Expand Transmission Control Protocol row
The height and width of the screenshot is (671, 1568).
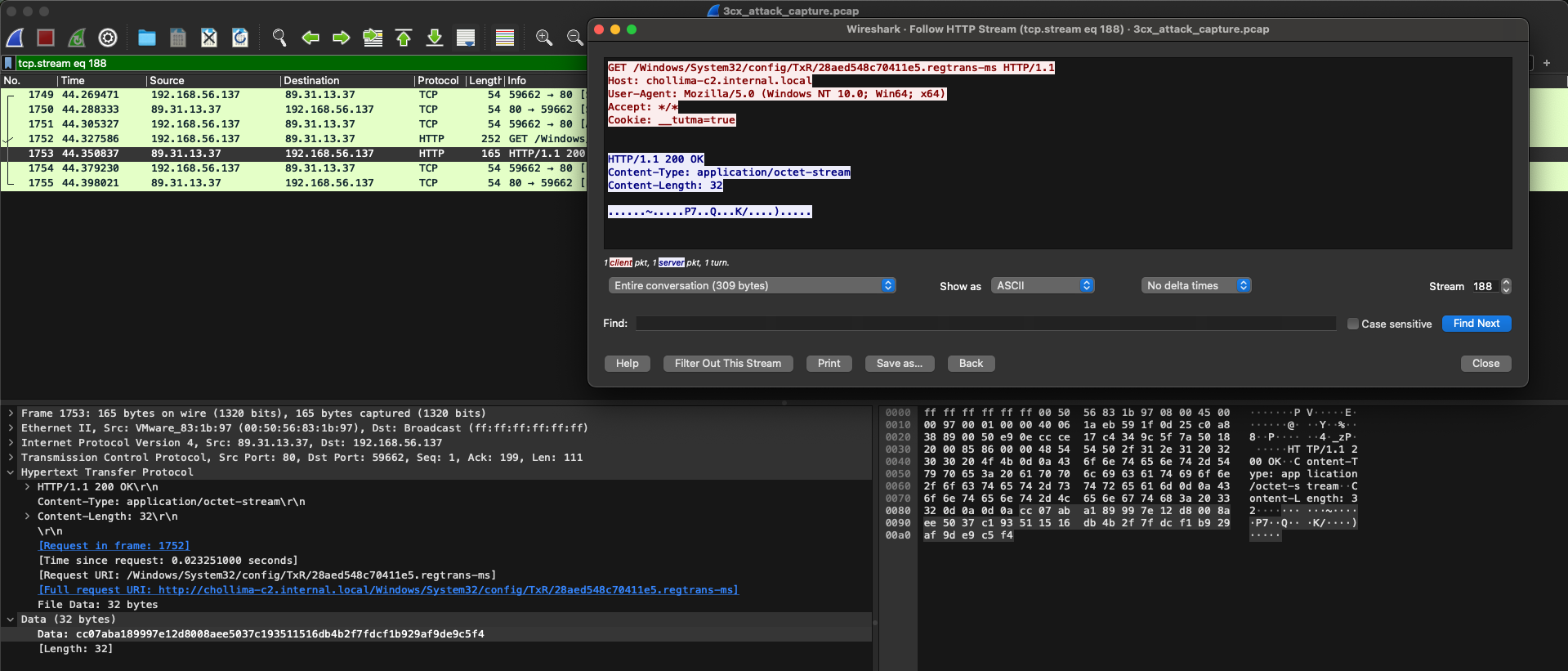click(11, 458)
